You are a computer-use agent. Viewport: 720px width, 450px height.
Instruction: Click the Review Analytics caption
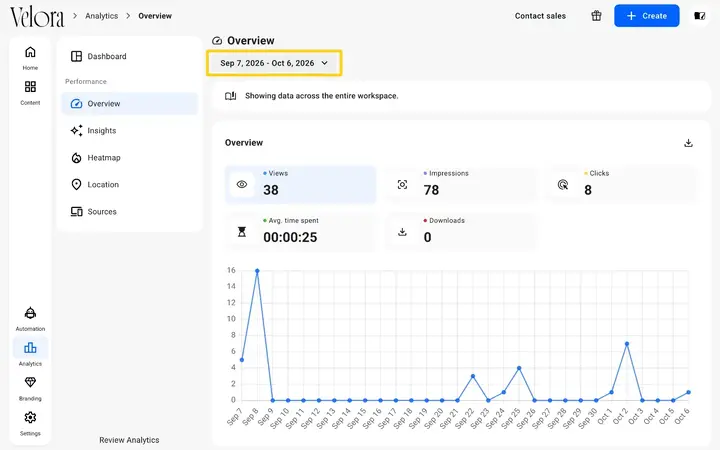tap(129, 440)
